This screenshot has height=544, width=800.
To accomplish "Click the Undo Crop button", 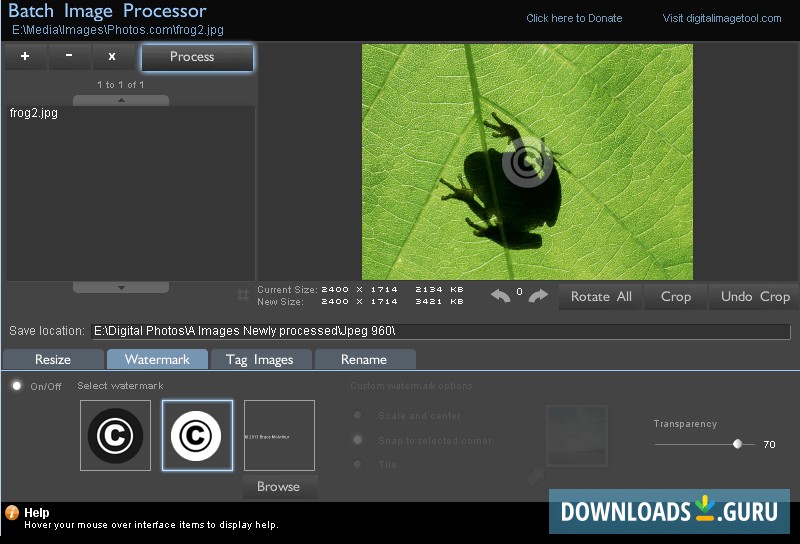I will pyautogui.click(x=755, y=296).
